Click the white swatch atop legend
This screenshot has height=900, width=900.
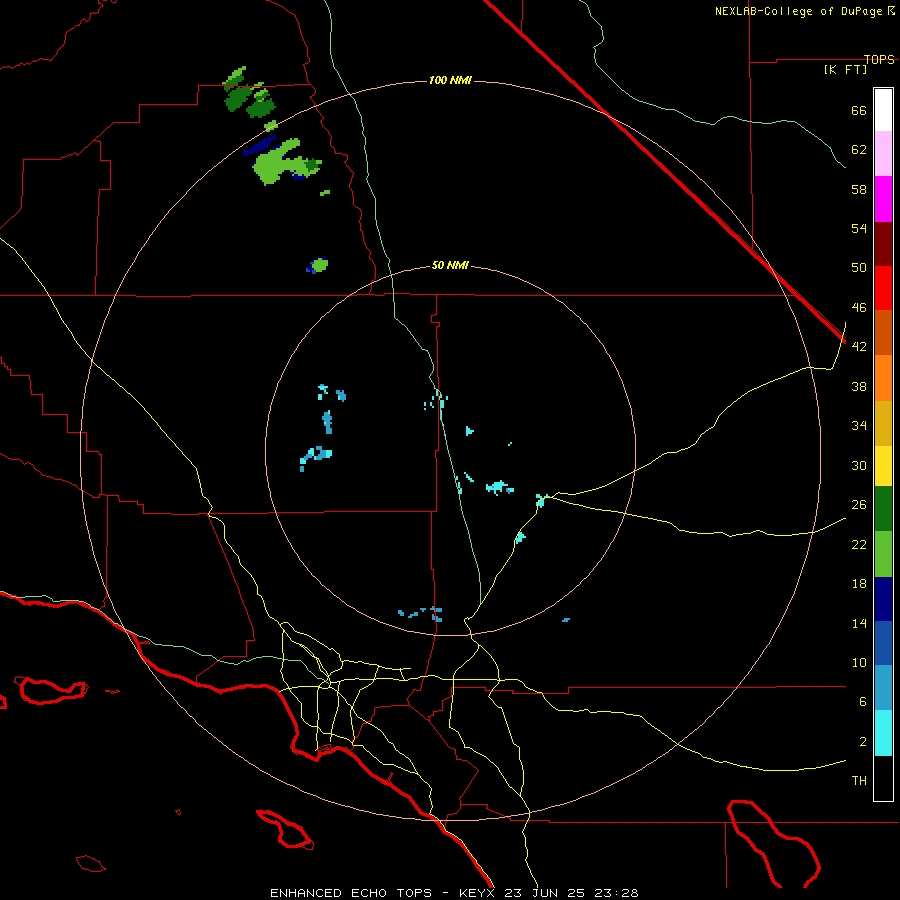coord(883,110)
